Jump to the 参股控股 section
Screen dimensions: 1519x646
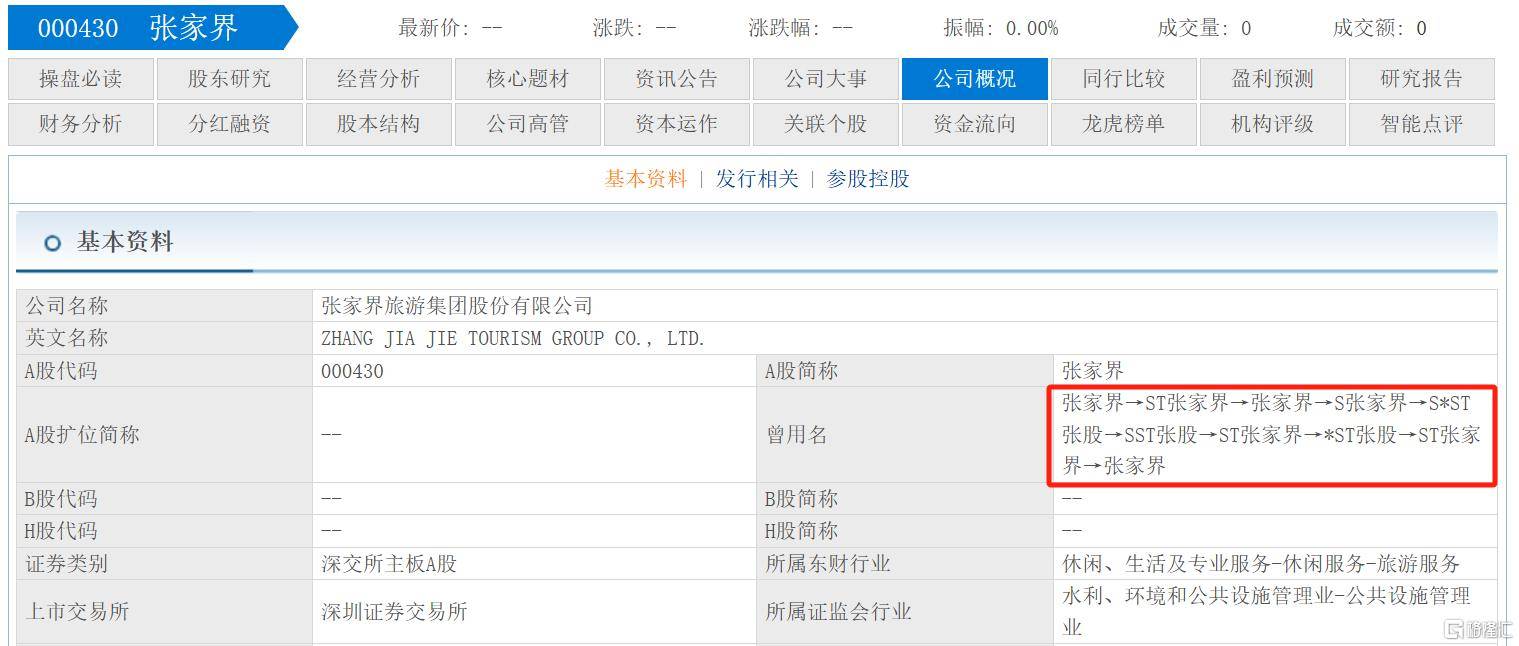click(868, 179)
